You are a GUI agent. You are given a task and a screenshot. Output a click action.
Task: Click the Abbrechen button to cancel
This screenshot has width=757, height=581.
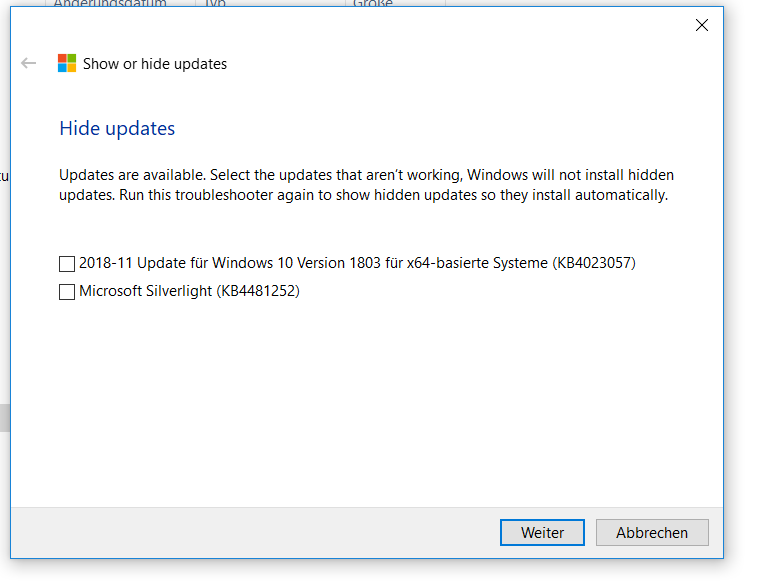coord(652,533)
